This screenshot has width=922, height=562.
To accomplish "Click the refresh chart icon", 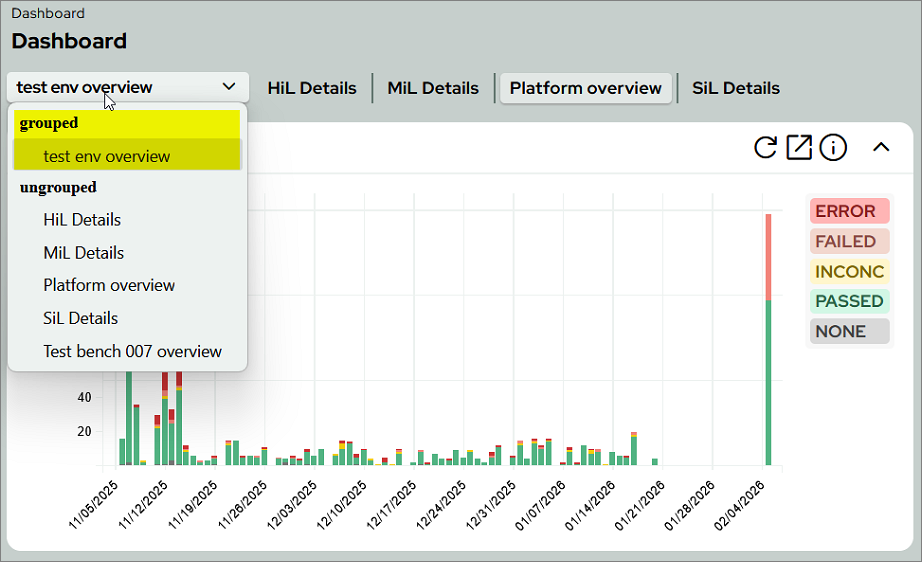I will [x=765, y=148].
